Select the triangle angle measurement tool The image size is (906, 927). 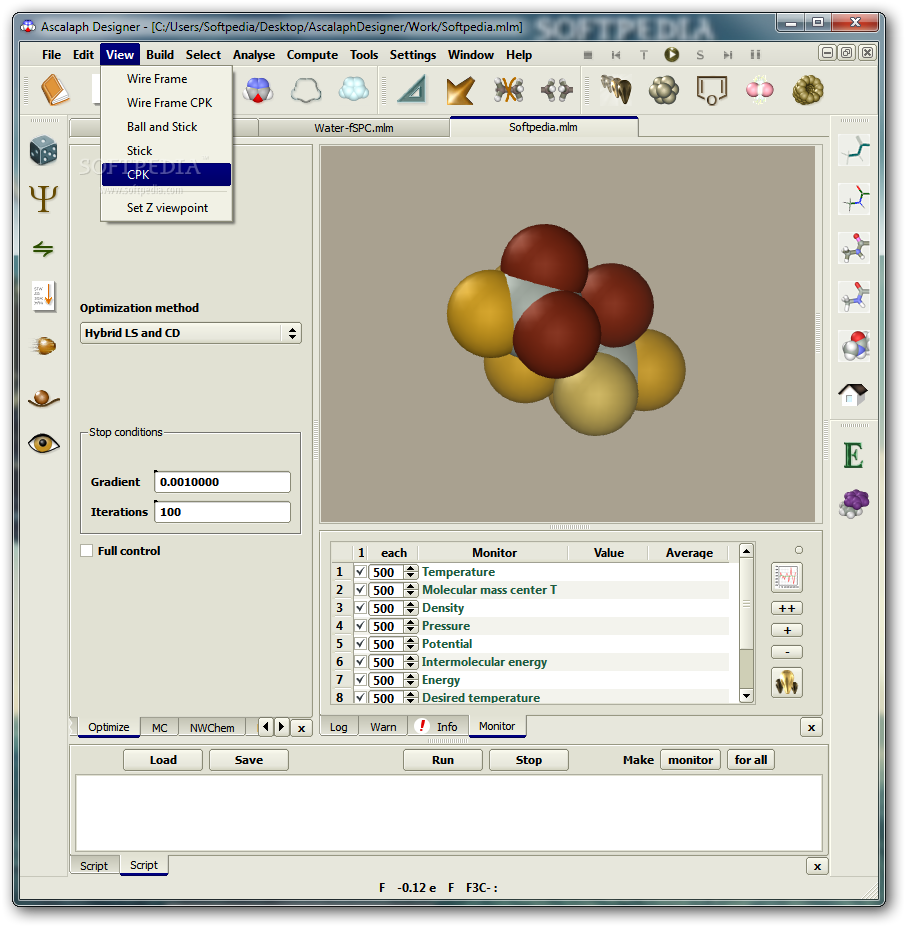point(413,90)
